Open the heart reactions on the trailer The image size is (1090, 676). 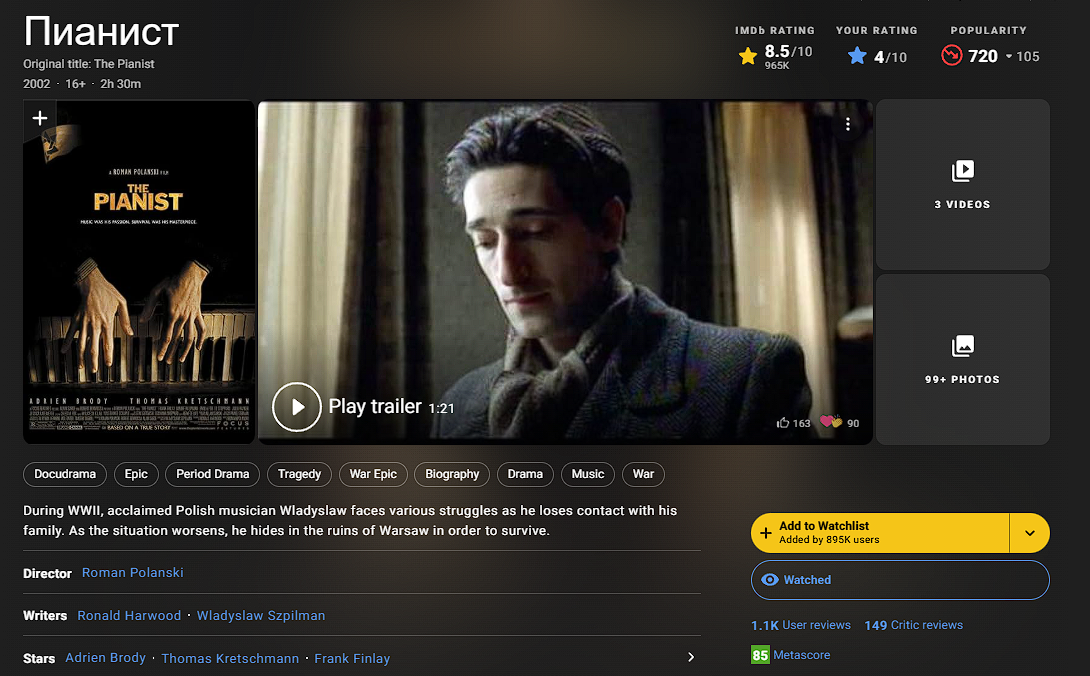click(x=831, y=421)
